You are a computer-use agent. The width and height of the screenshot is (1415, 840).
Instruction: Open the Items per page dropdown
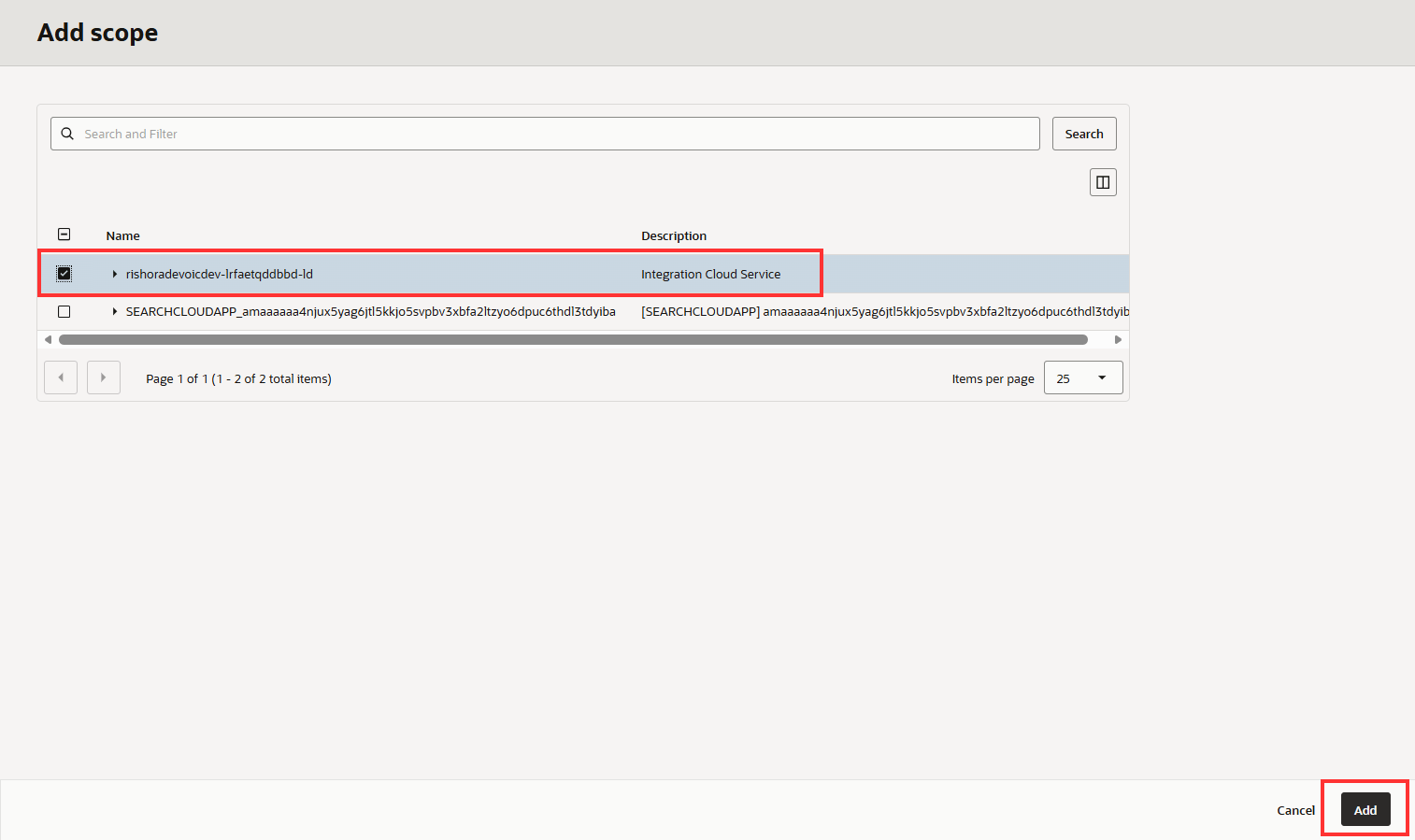click(x=1082, y=378)
